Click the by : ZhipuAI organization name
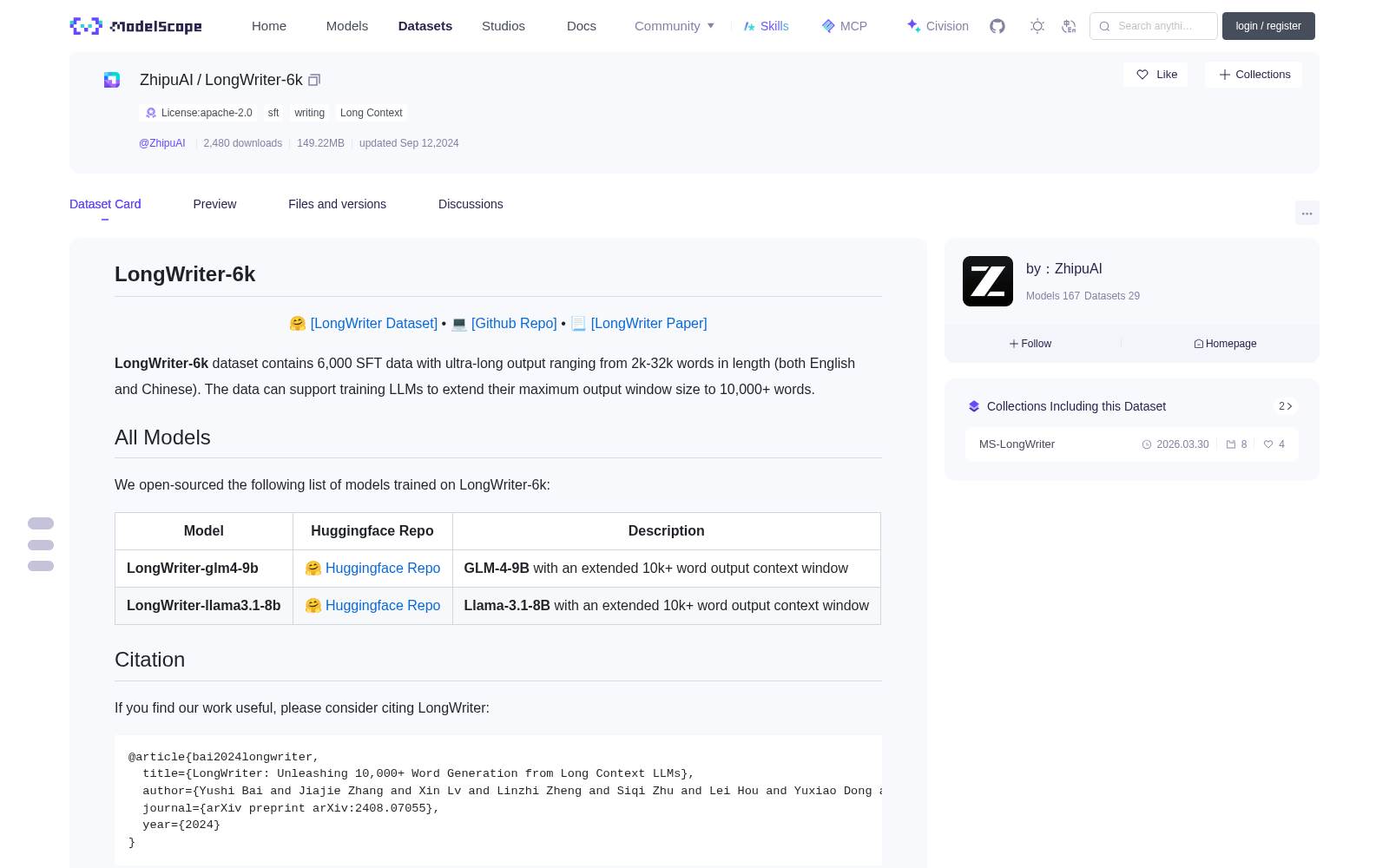1389x868 pixels. 1064,269
